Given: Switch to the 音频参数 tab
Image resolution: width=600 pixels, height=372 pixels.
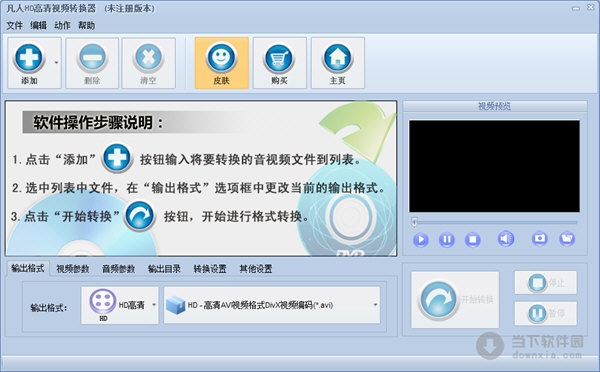Looking at the screenshot, I should pos(119,269).
